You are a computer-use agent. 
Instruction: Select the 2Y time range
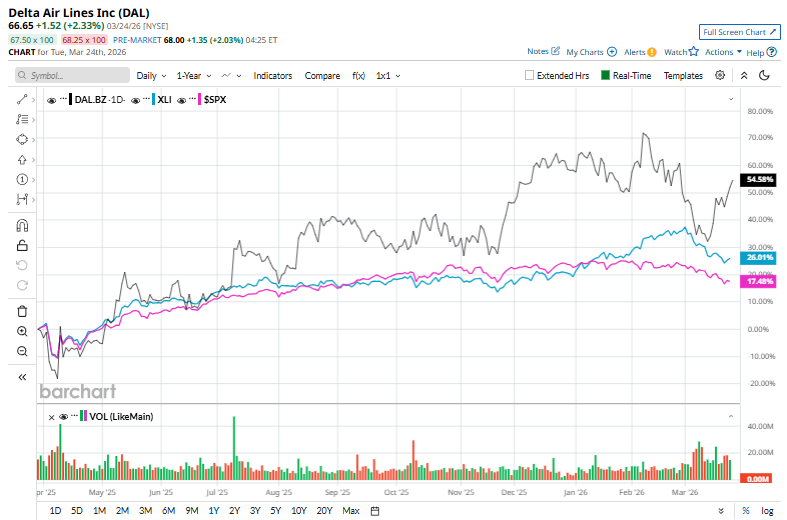tap(234, 511)
